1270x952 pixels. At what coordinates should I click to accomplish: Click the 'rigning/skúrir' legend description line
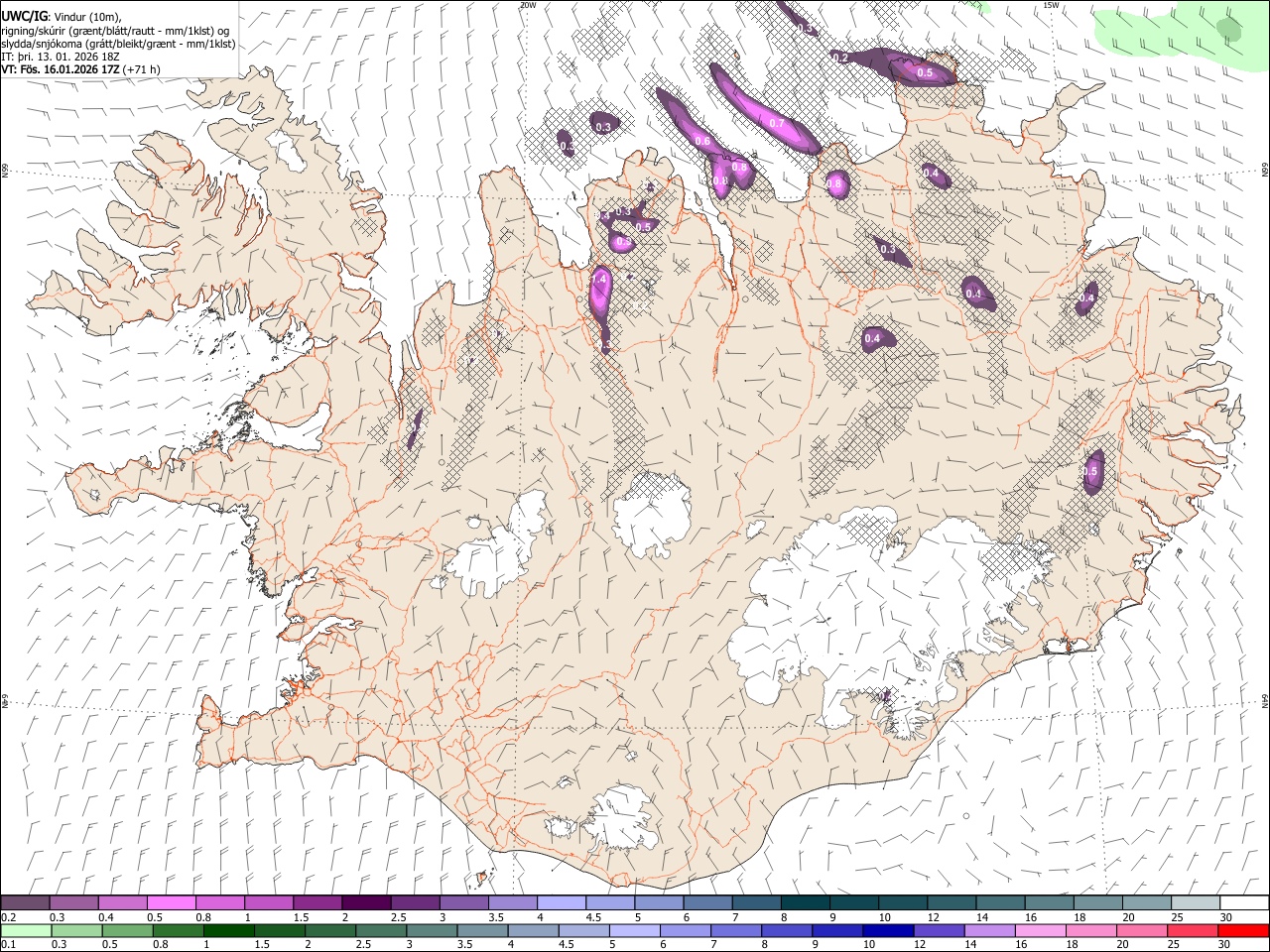115,31
